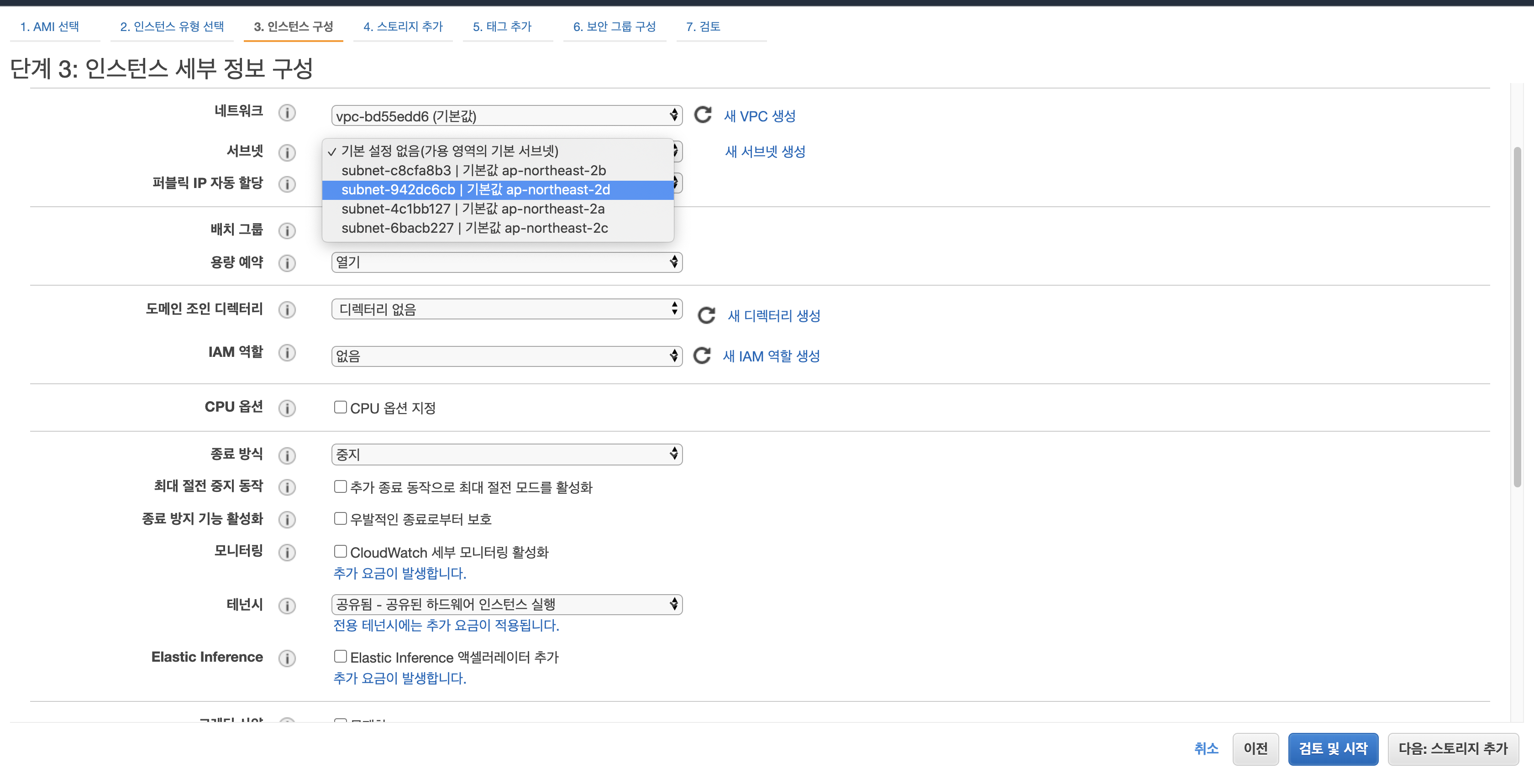Click the refresh icon next to network dropdown
The image size is (1534, 784).
pyautogui.click(x=703, y=115)
